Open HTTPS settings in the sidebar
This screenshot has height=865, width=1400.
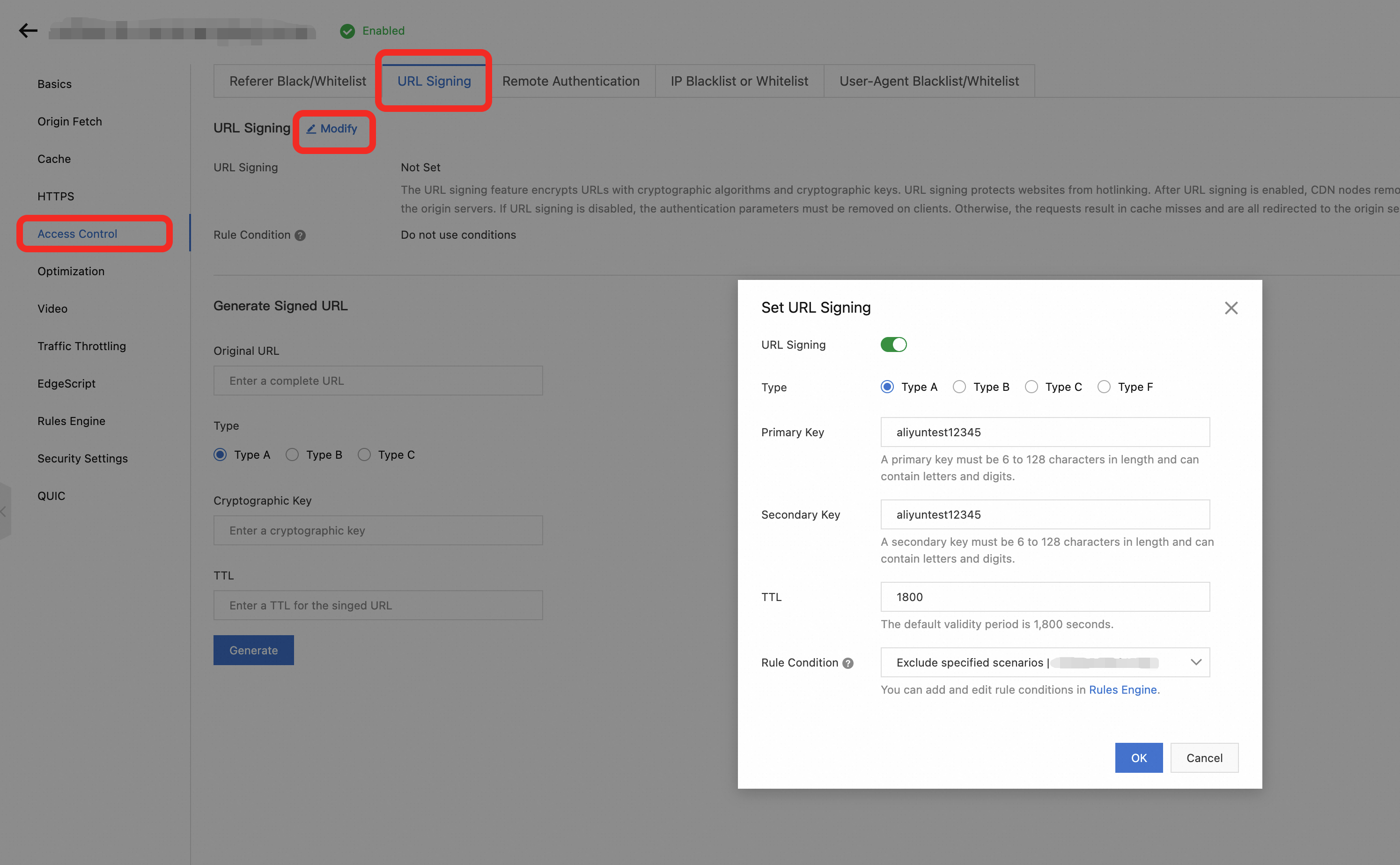coord(56,196)
